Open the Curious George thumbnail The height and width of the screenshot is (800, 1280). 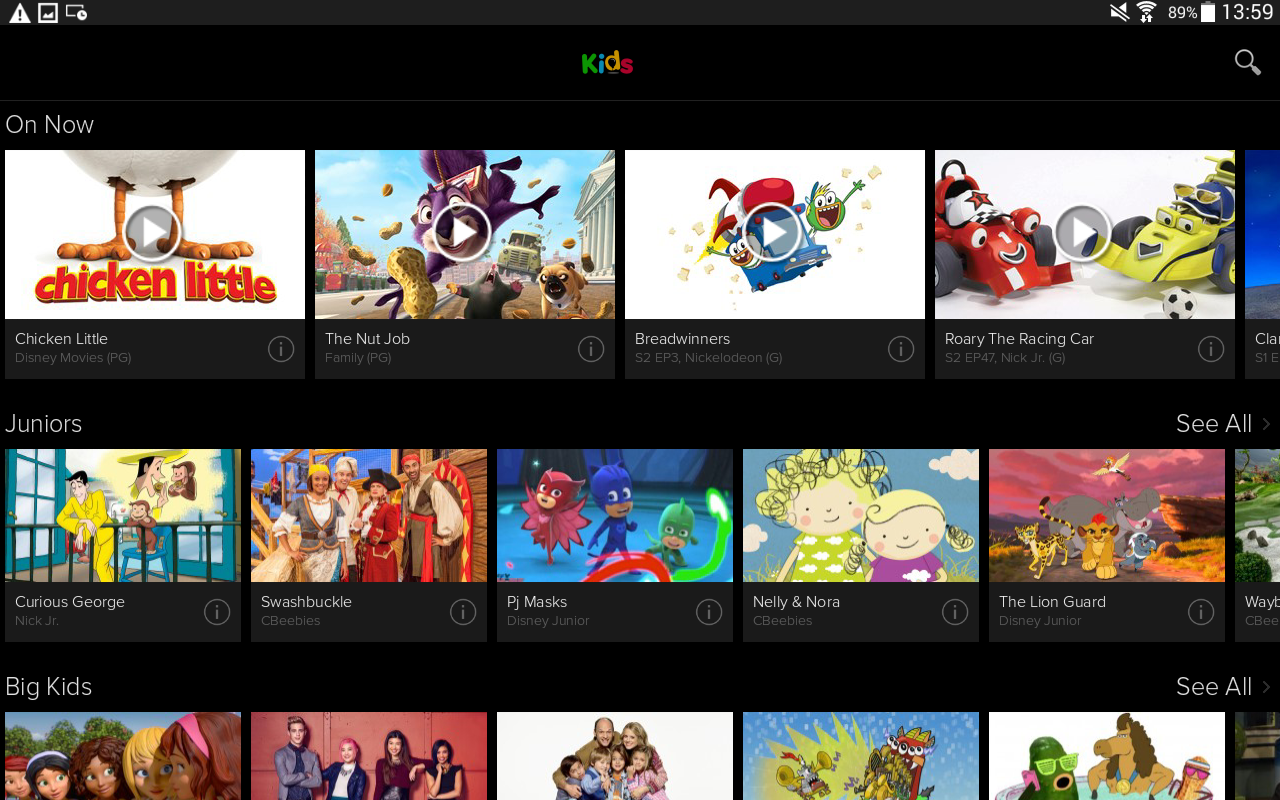click(123, 515)
